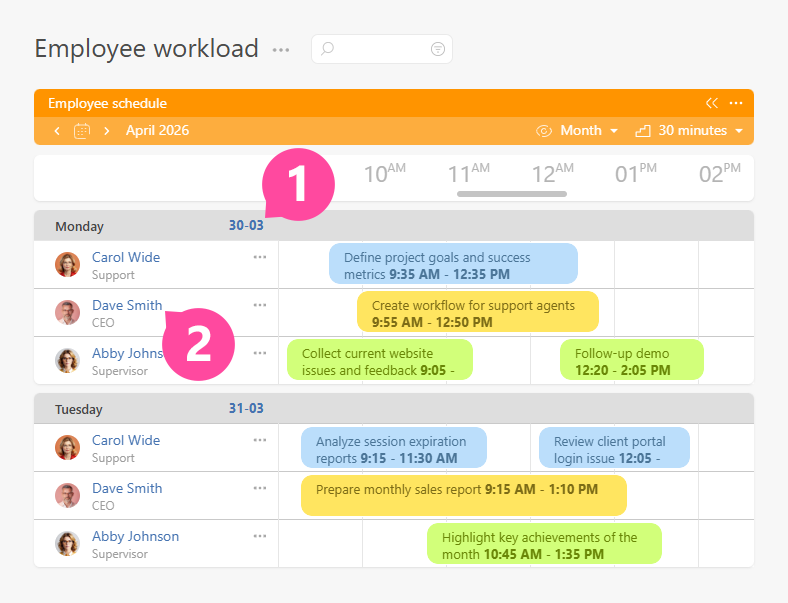Expand the Month view dropdown
Screen dimensions: 788x603
[x=588, y=131]
